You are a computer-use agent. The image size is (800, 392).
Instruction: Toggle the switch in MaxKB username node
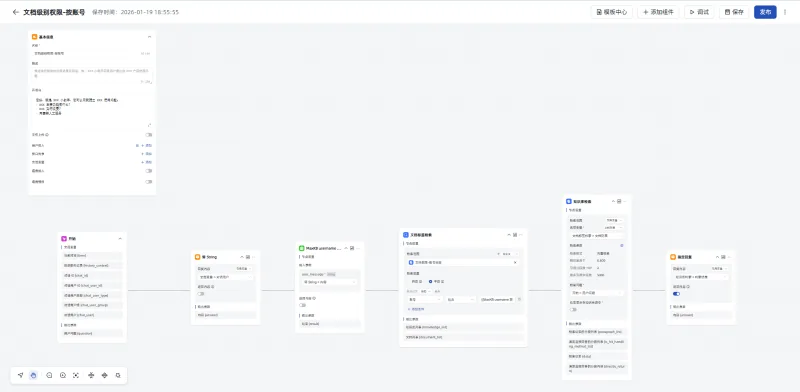[x=303, y=305]
